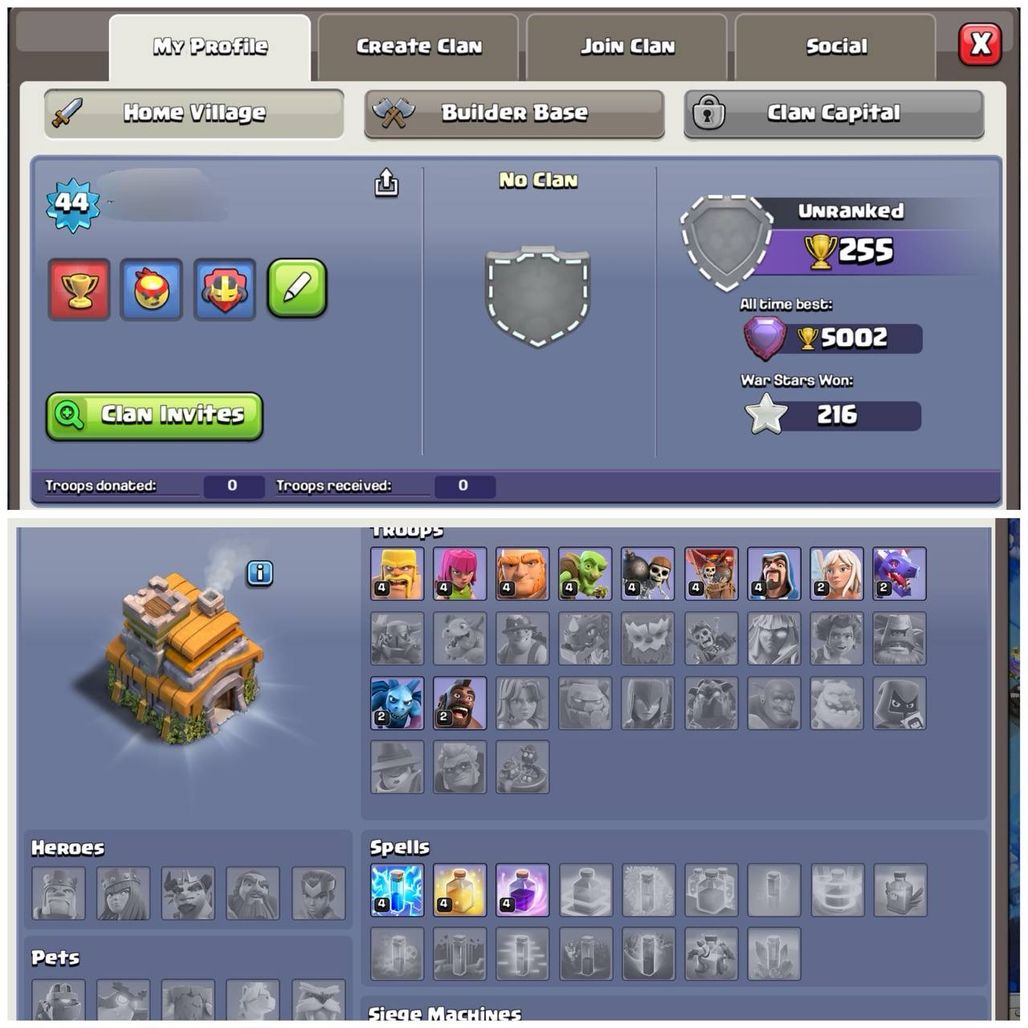Select the Minion troop icon
1028x1028 pixels.
tap(397, 703)
